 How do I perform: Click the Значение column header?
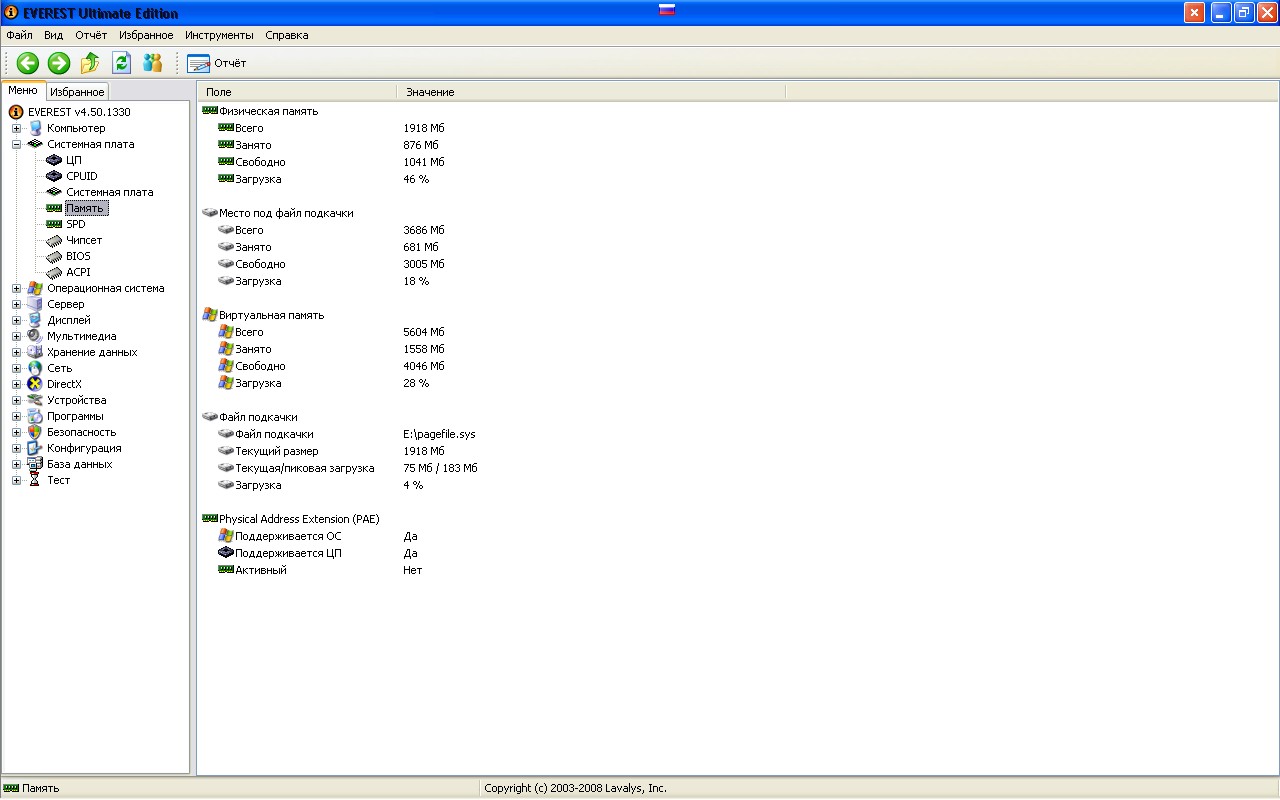pyautogui.click(x=591, y=92)
